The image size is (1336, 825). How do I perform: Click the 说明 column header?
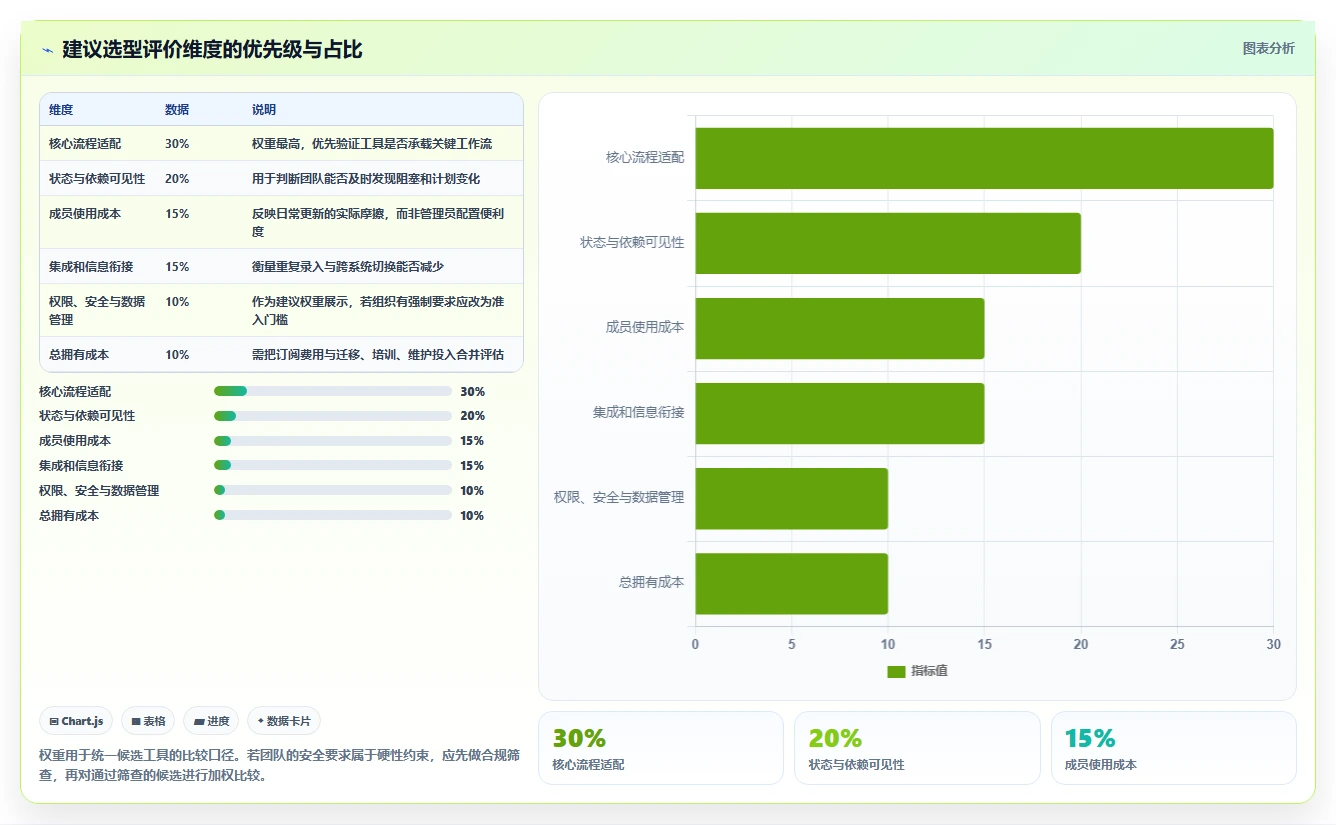[x=264, y=110]
